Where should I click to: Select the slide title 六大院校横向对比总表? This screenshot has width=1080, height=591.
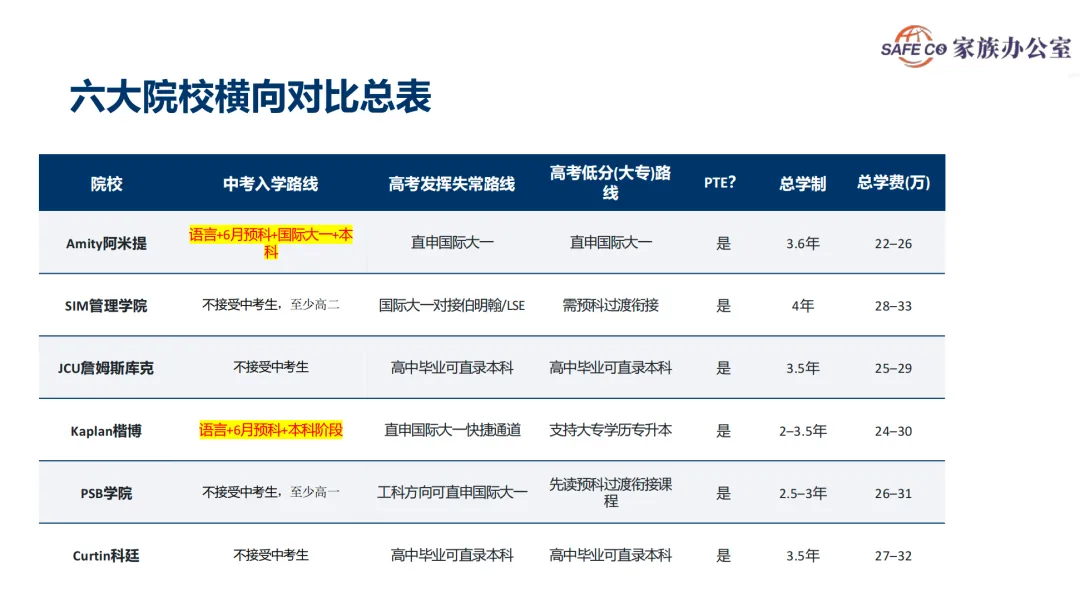coord(251,96)
